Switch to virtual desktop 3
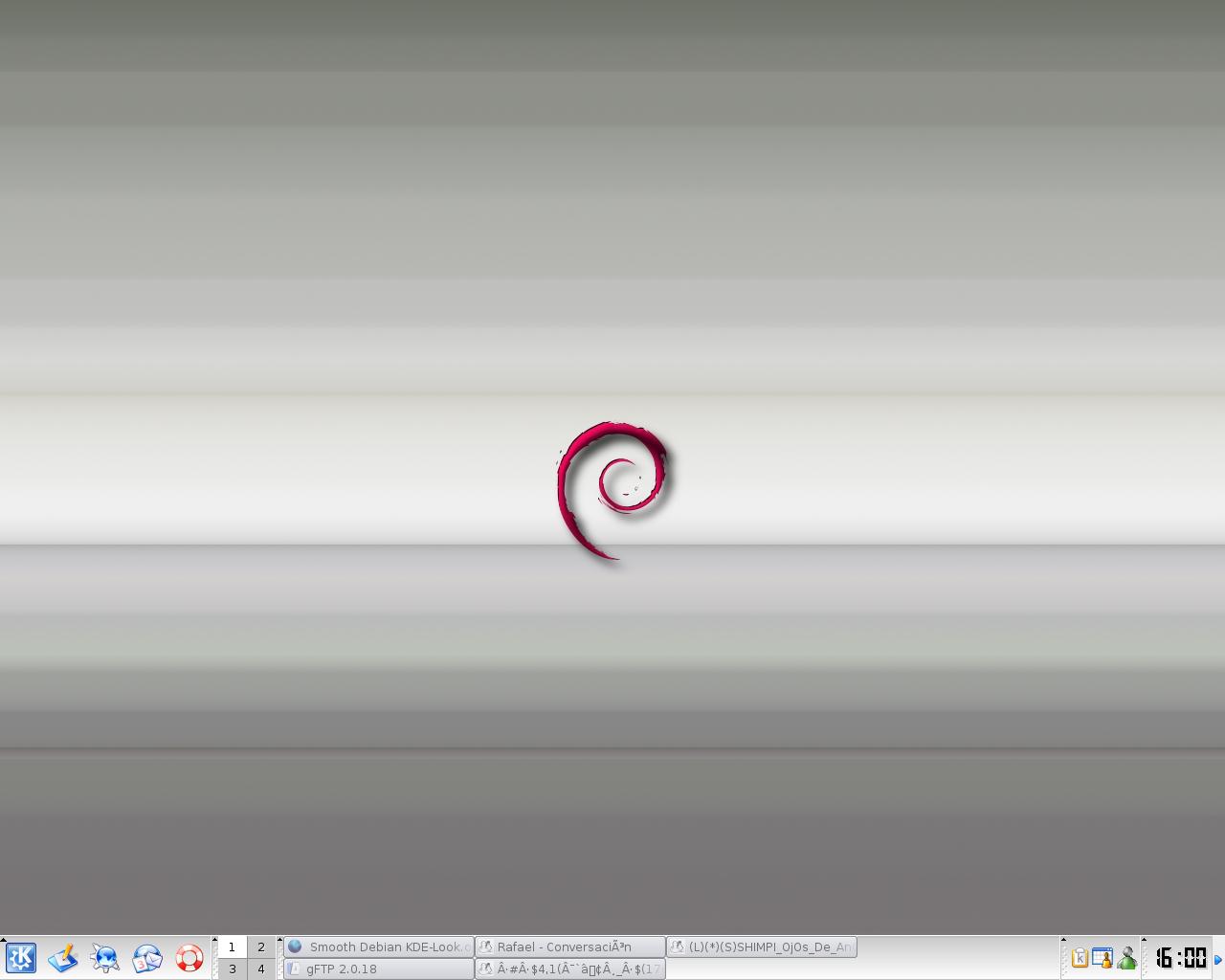The height and width of the screenshot is (980, 1225). pyautogui.click(x=232, y=969)
